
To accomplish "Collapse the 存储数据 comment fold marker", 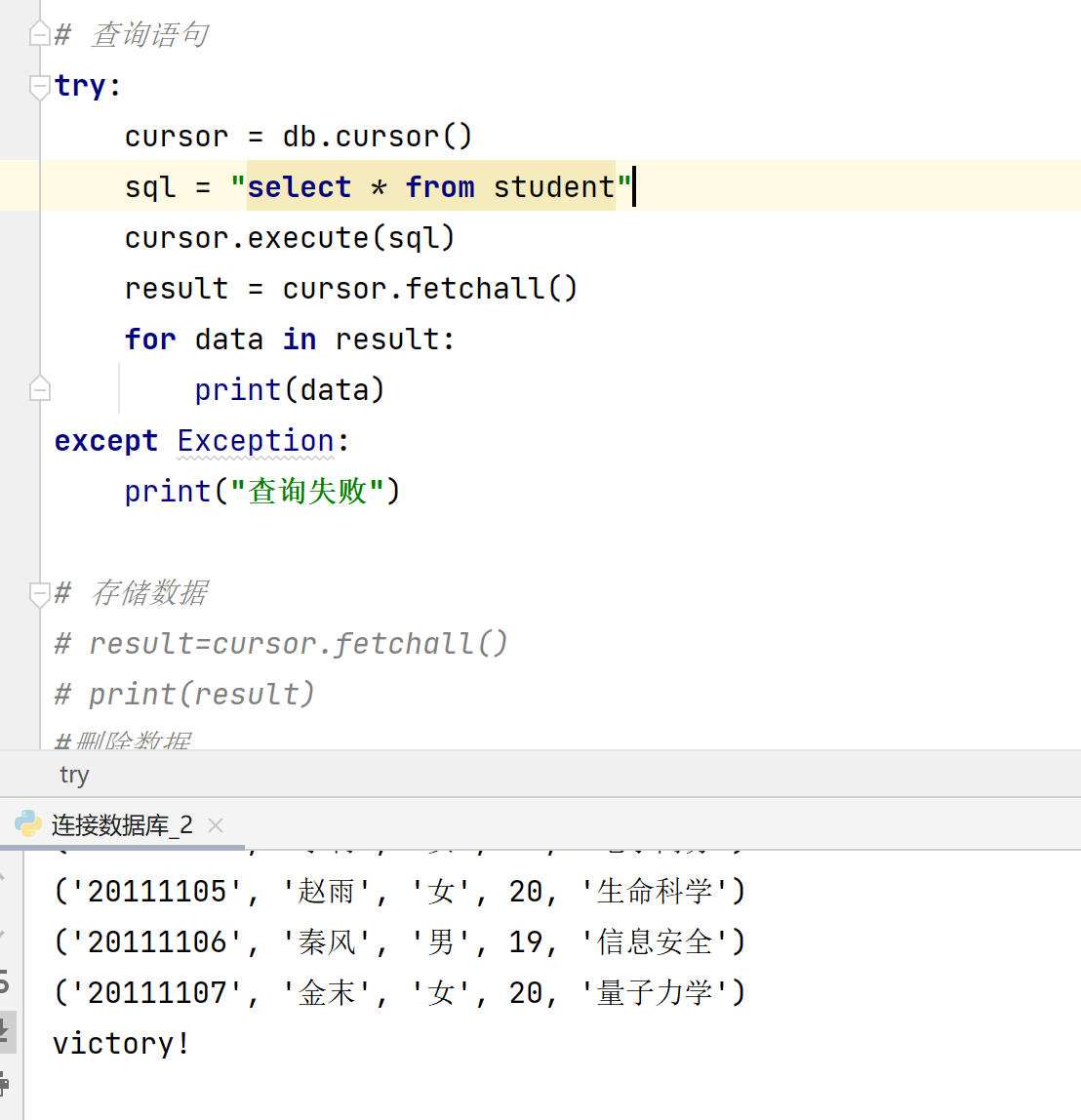I will click(40, 592).
